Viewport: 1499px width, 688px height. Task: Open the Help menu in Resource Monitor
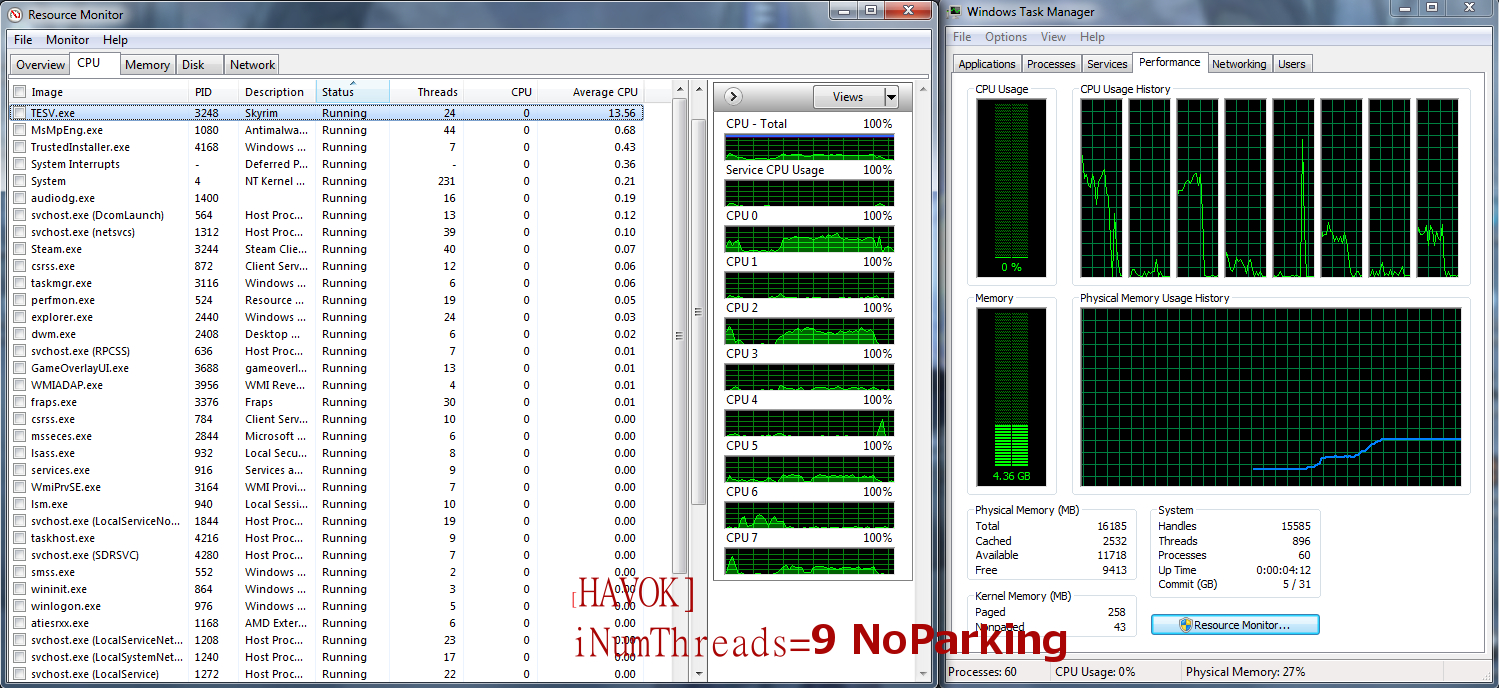coord(115,40)
